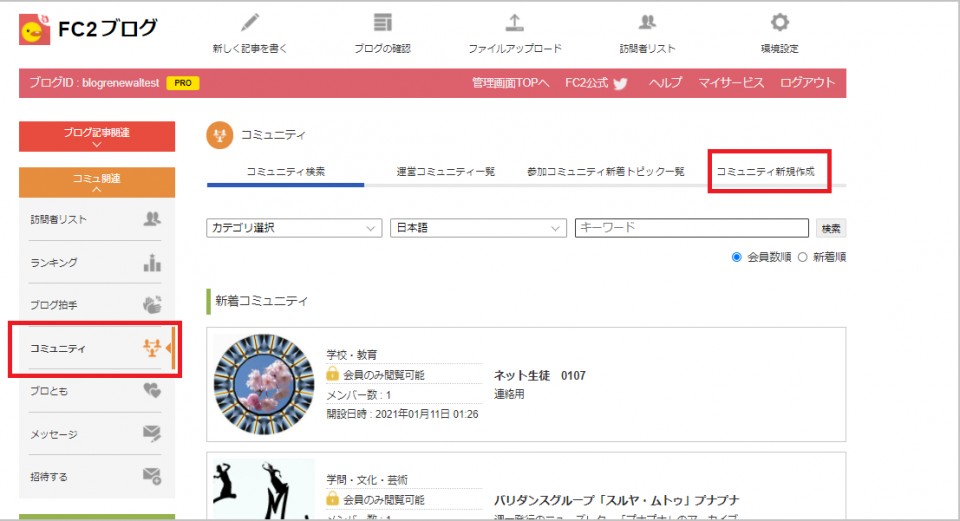Click the FC2 blog chick logo icon
This screenshot has width=960, height=521.
tap(34, 29)
